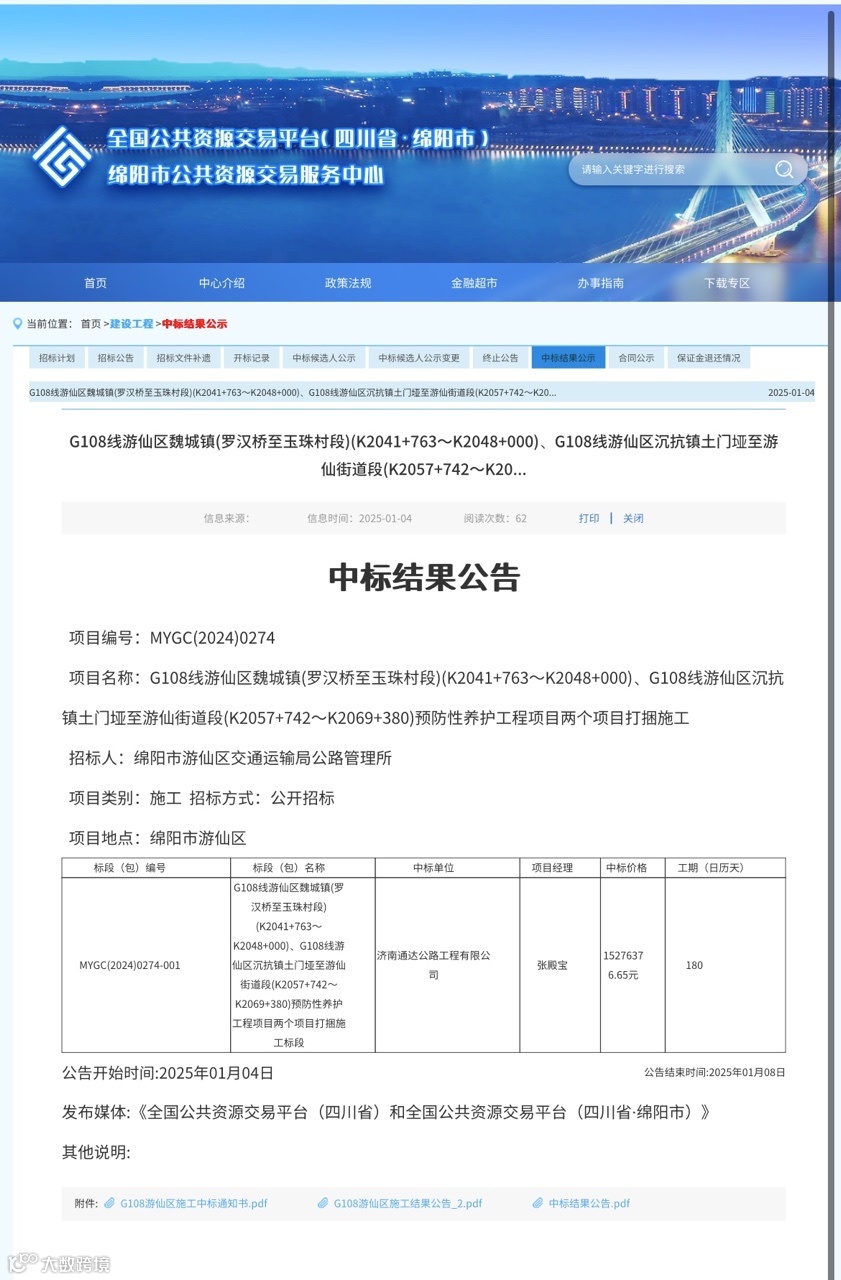Click 项目编号：MYGC(2024)0274 line
The image size is (841, 1280).
click(172, 638)
